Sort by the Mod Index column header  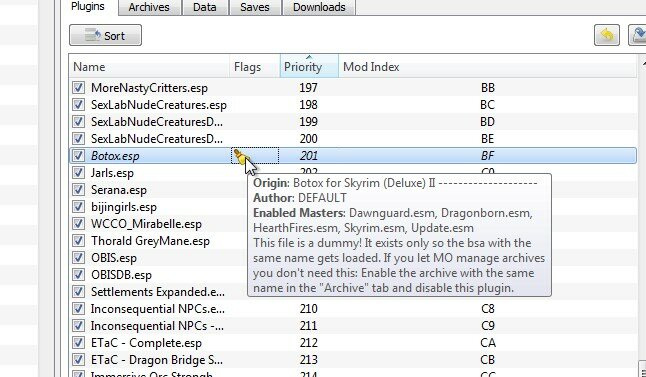coord(487,67)
